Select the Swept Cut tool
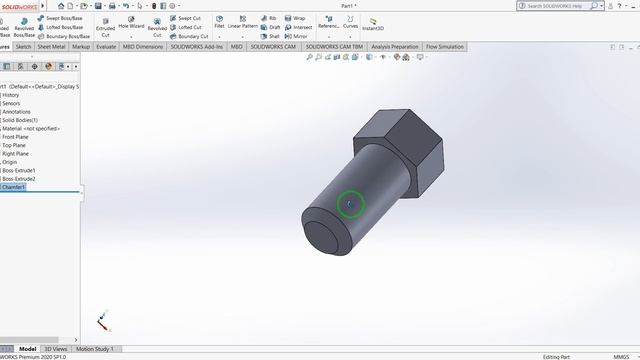The height and width of the screenshot is (360, 640). point(185,18)
